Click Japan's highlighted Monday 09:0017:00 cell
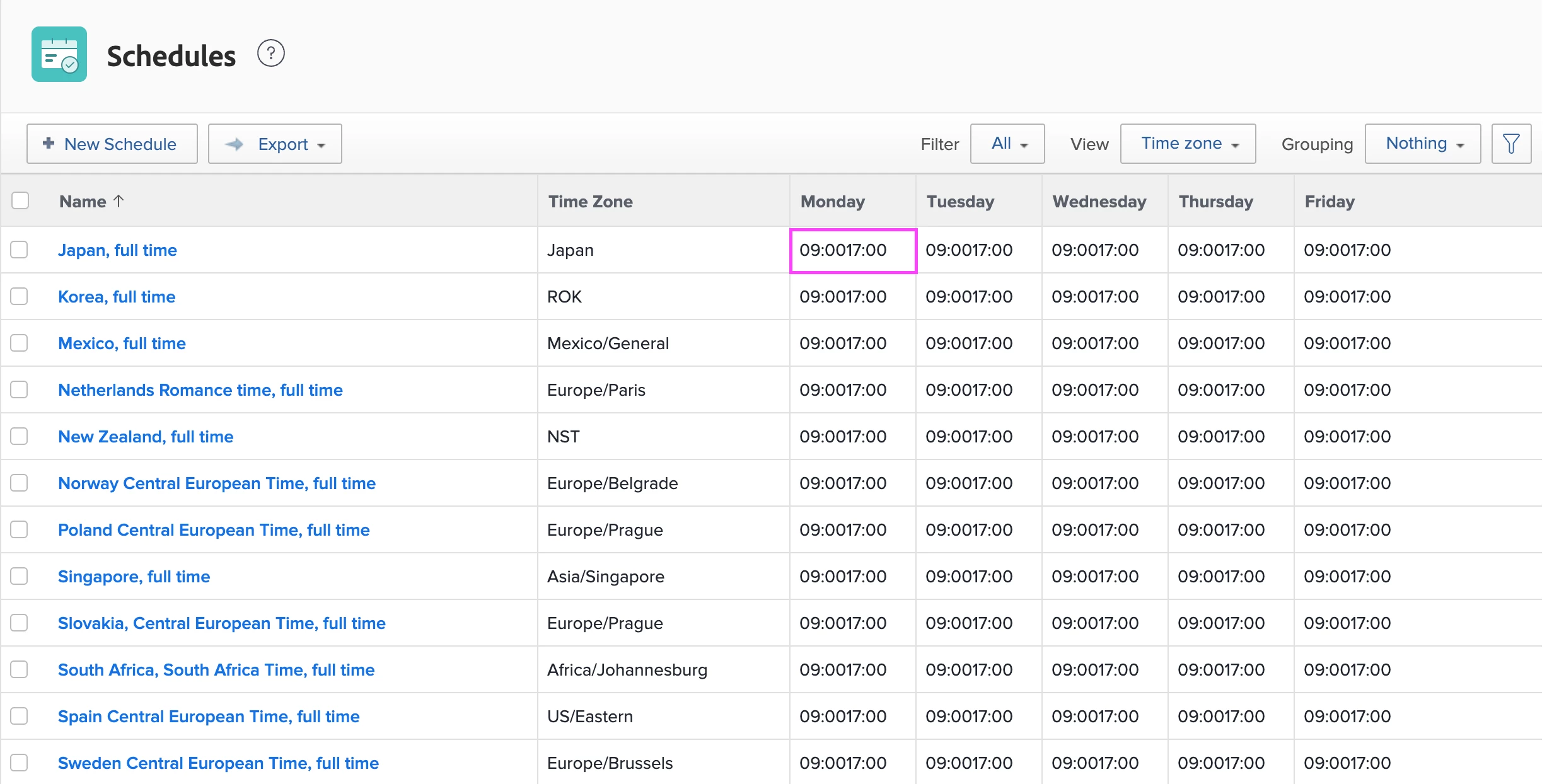 pos(852,250)
